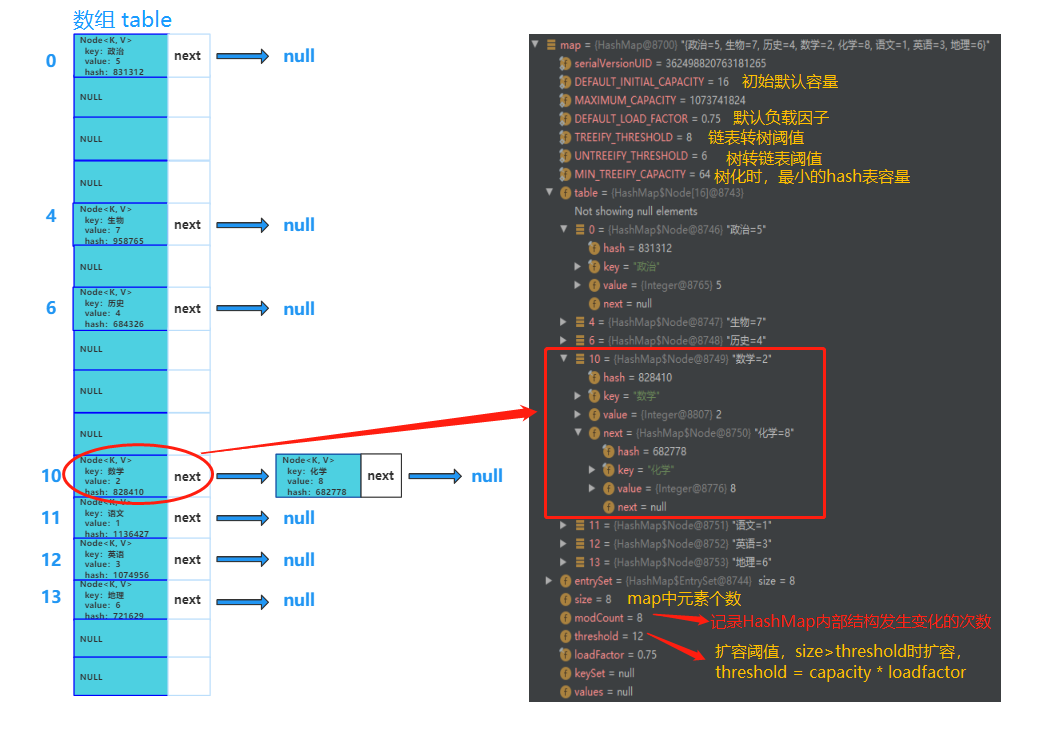Click array element icon for entry 12

[580, 544]
